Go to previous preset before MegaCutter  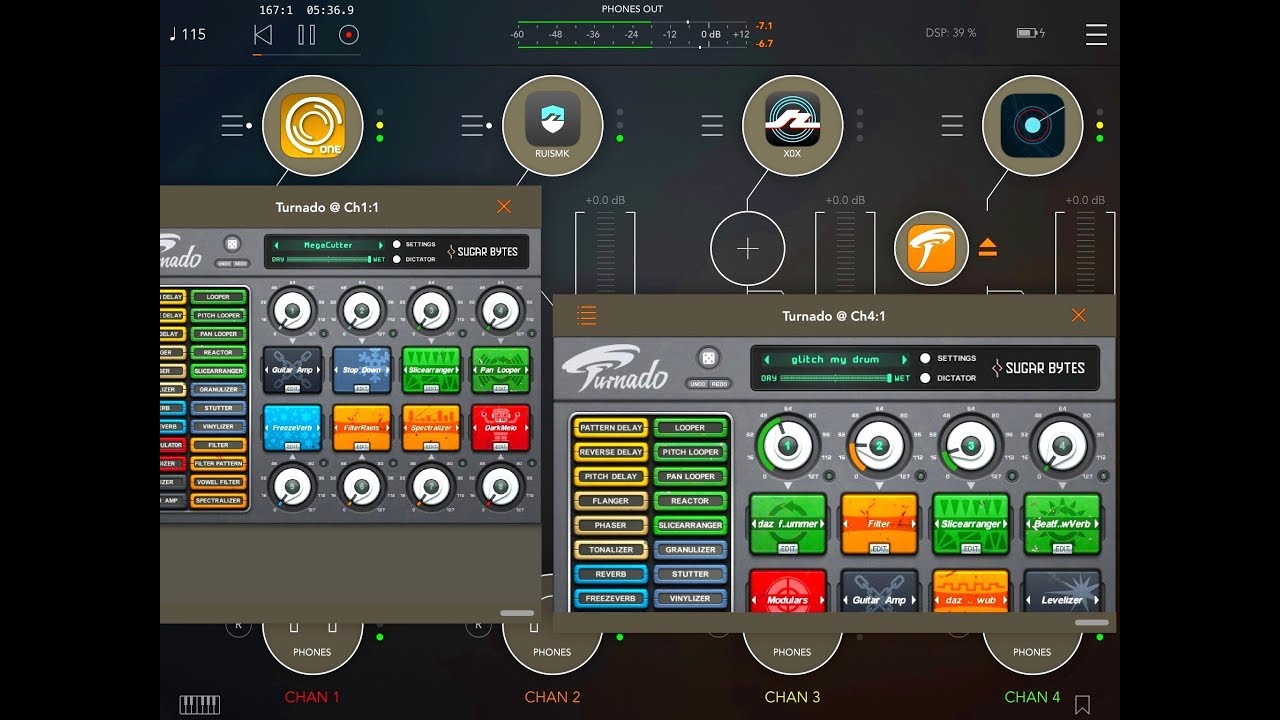(277, 245)
